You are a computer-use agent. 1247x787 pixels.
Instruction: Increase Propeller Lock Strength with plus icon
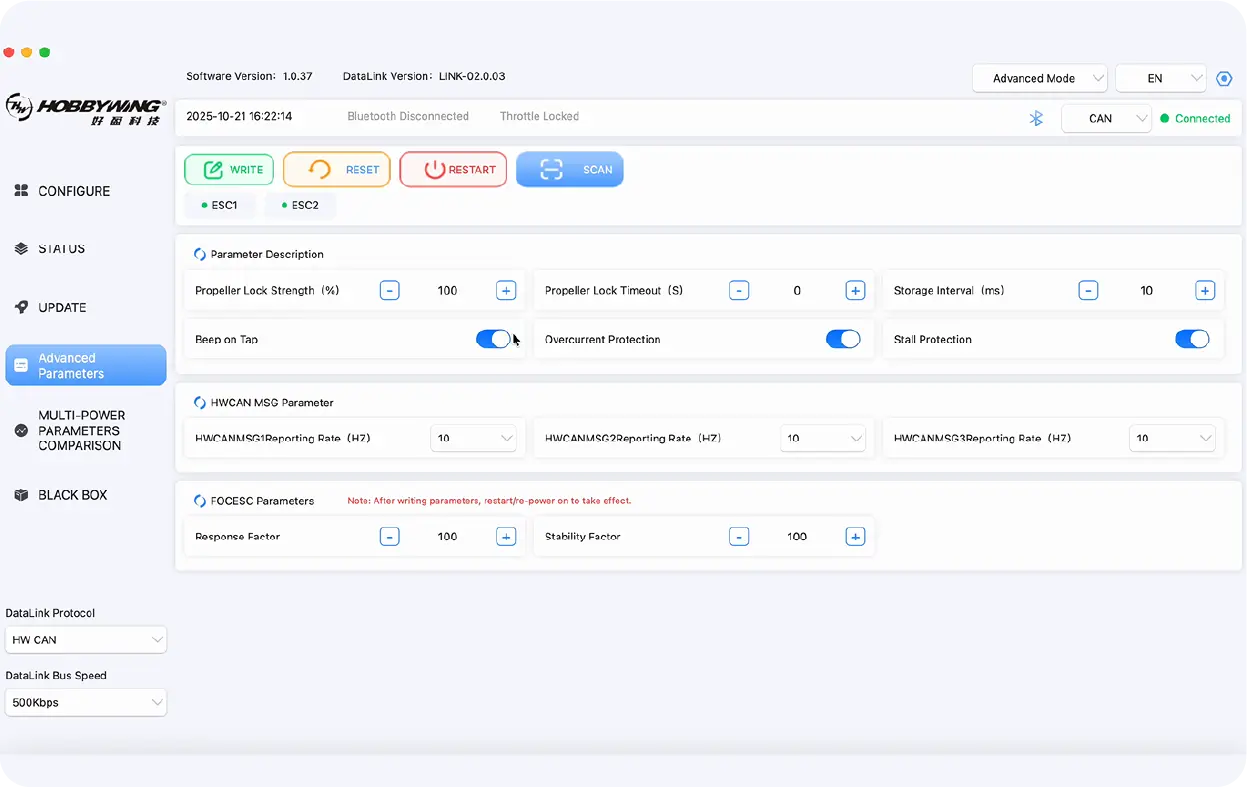(506, 291)
